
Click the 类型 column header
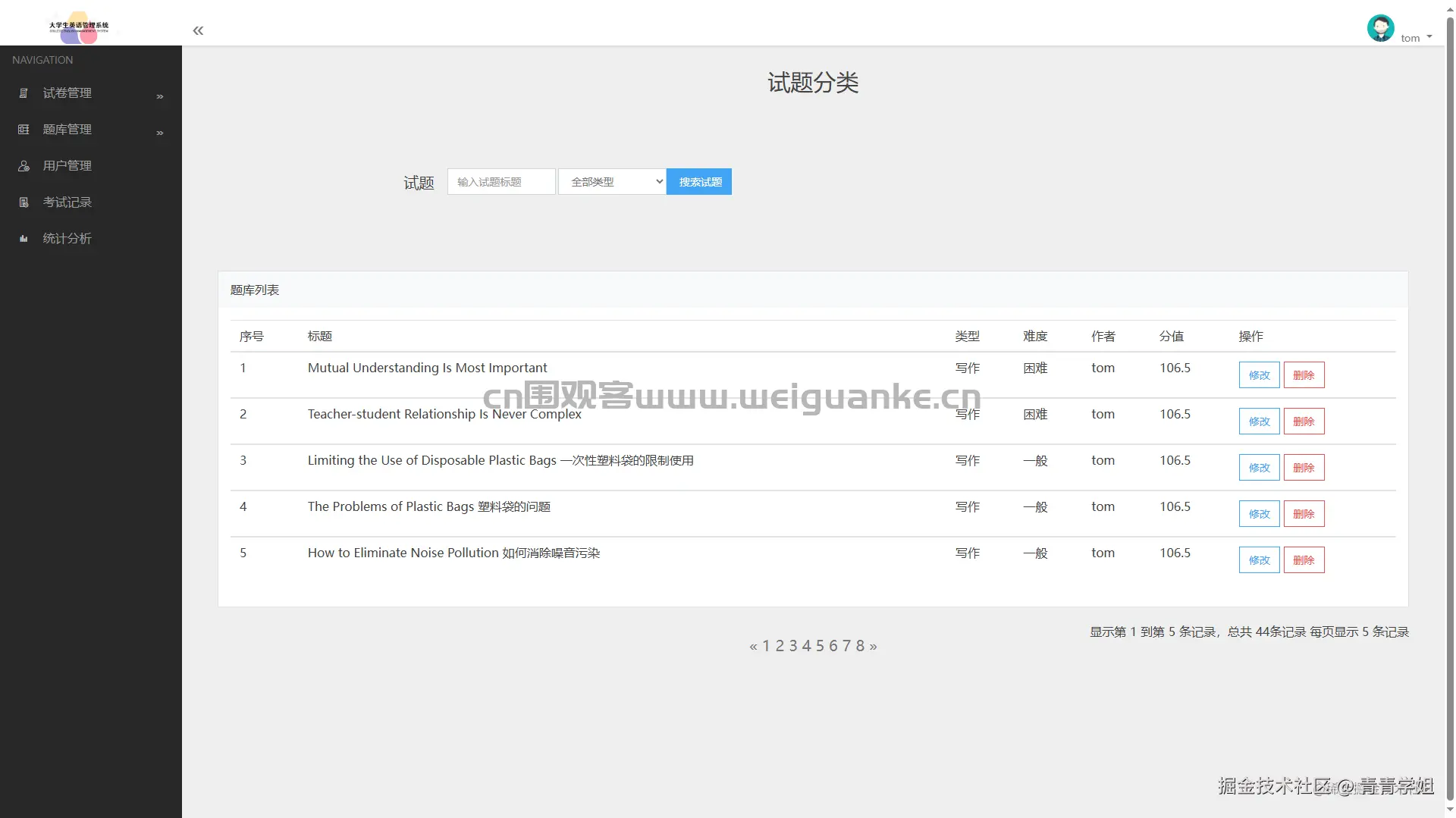click(967, 336)
